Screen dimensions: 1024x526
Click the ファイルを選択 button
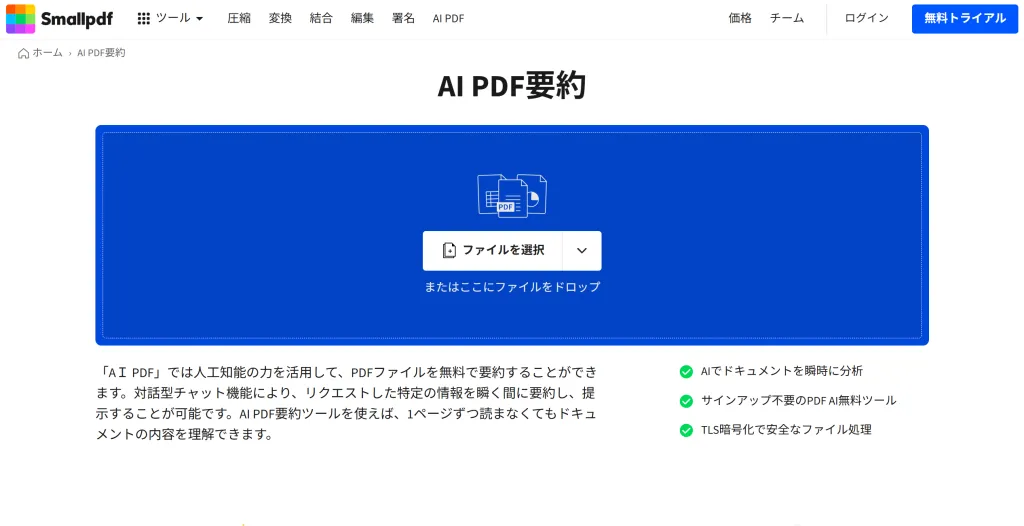click(492, 250)
